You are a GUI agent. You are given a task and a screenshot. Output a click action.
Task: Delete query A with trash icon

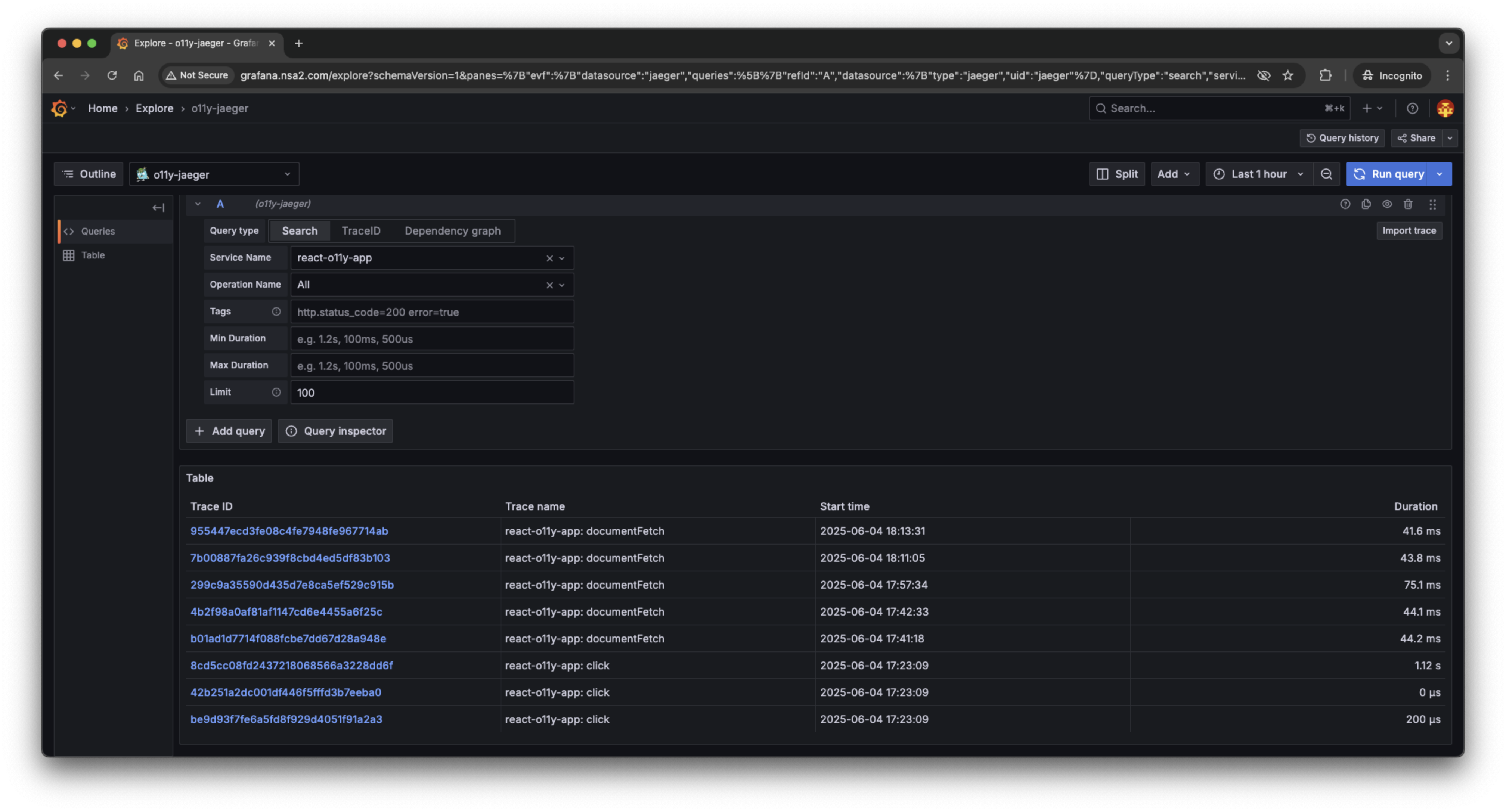click(x=1409, y=204)
